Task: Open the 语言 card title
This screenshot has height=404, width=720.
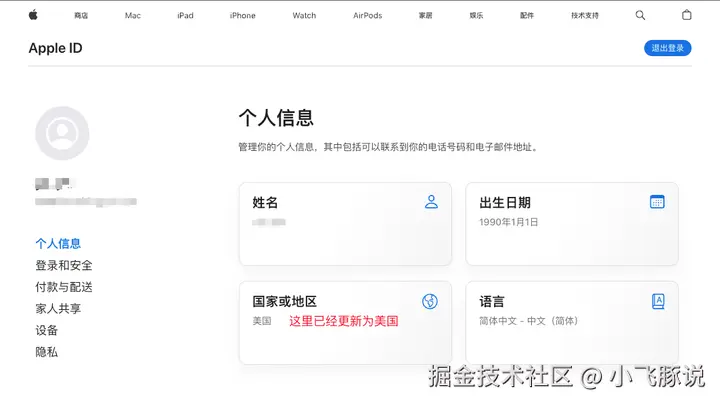Action: coord(492,302)
